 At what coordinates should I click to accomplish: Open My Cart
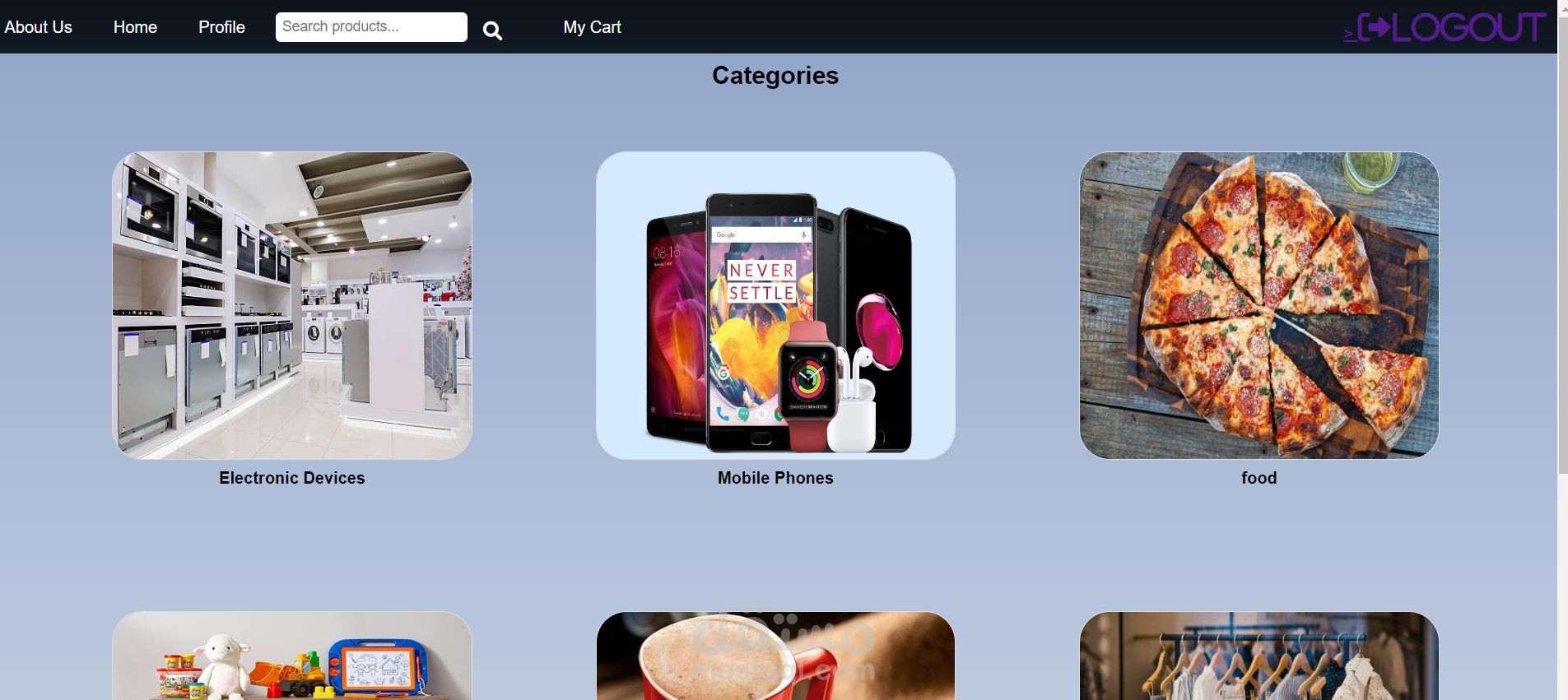[592, 27]
